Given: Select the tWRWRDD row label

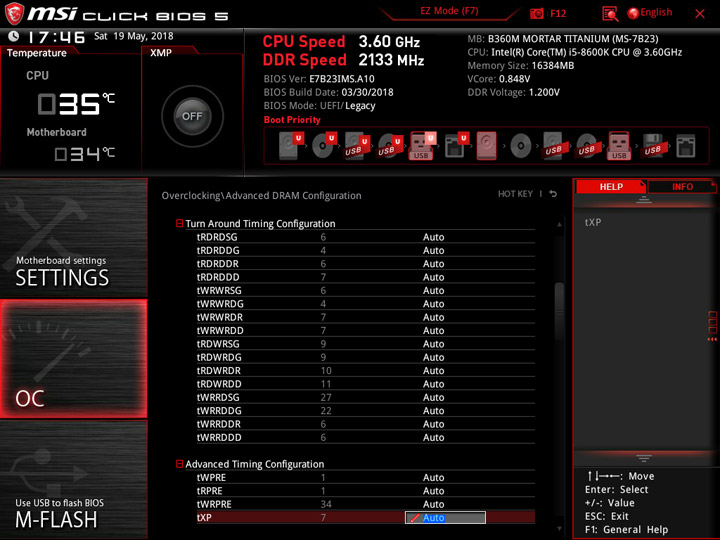Looking at the screenshot, I should [220, 330].
